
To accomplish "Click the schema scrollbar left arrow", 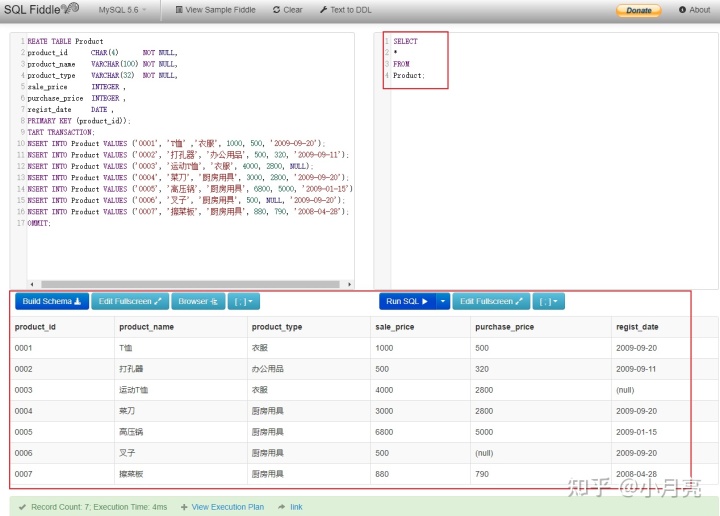I will click(32, 284).
